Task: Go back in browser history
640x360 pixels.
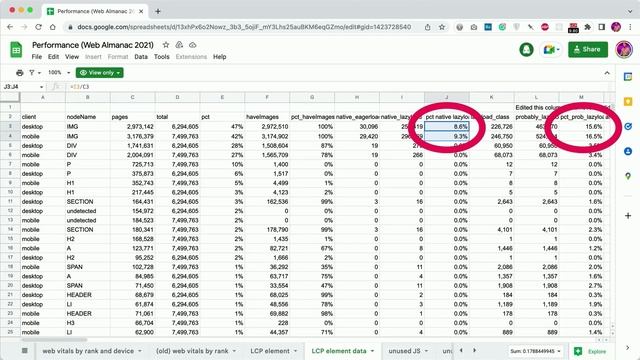Action: pyautogui.click(x=10, y=27)
